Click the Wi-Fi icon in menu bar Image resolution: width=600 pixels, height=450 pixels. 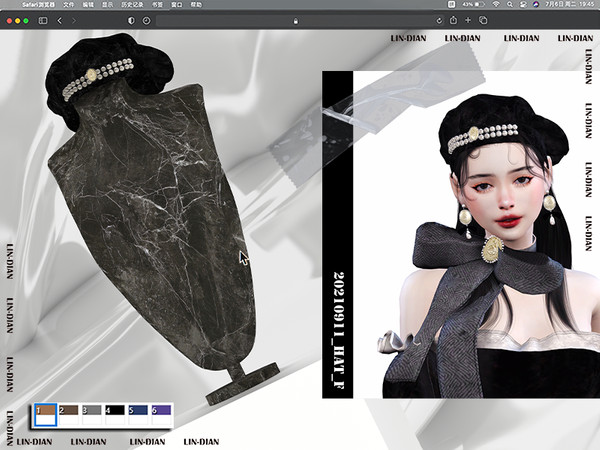coord(495,5)
